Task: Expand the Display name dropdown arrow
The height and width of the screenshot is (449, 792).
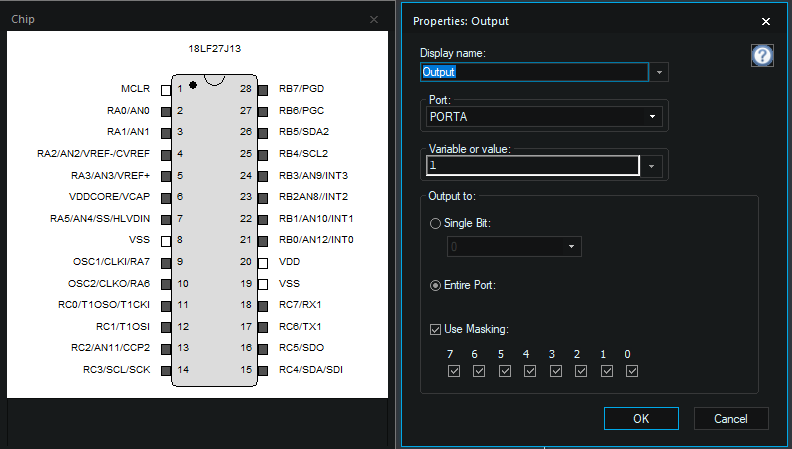Action: coord(659,72)
